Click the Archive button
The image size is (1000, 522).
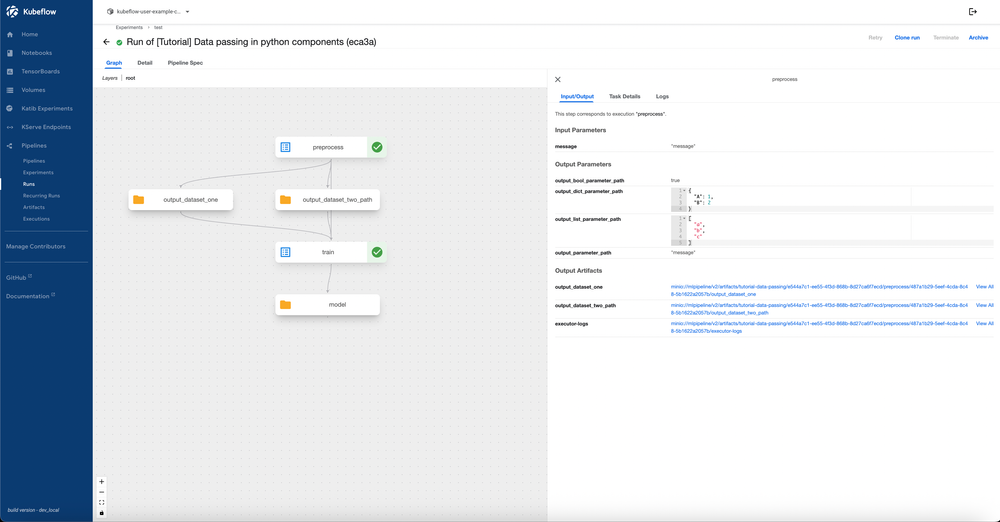978,38
